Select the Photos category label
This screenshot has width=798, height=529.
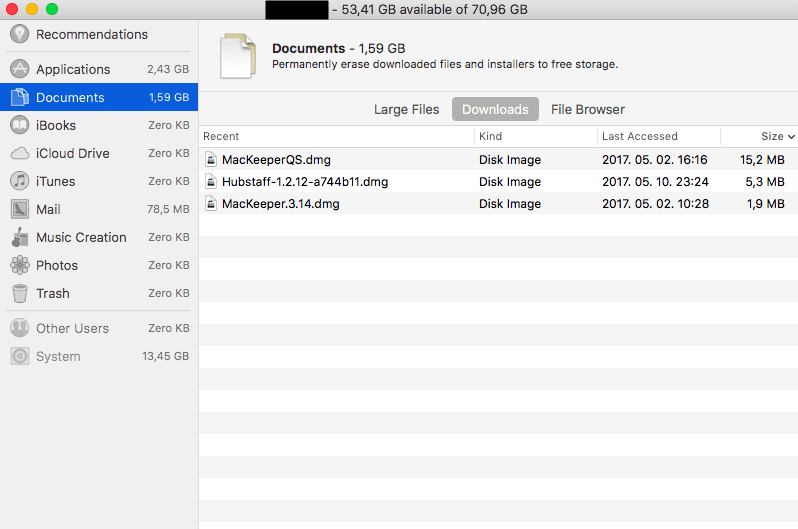click(x=56, y=265)
